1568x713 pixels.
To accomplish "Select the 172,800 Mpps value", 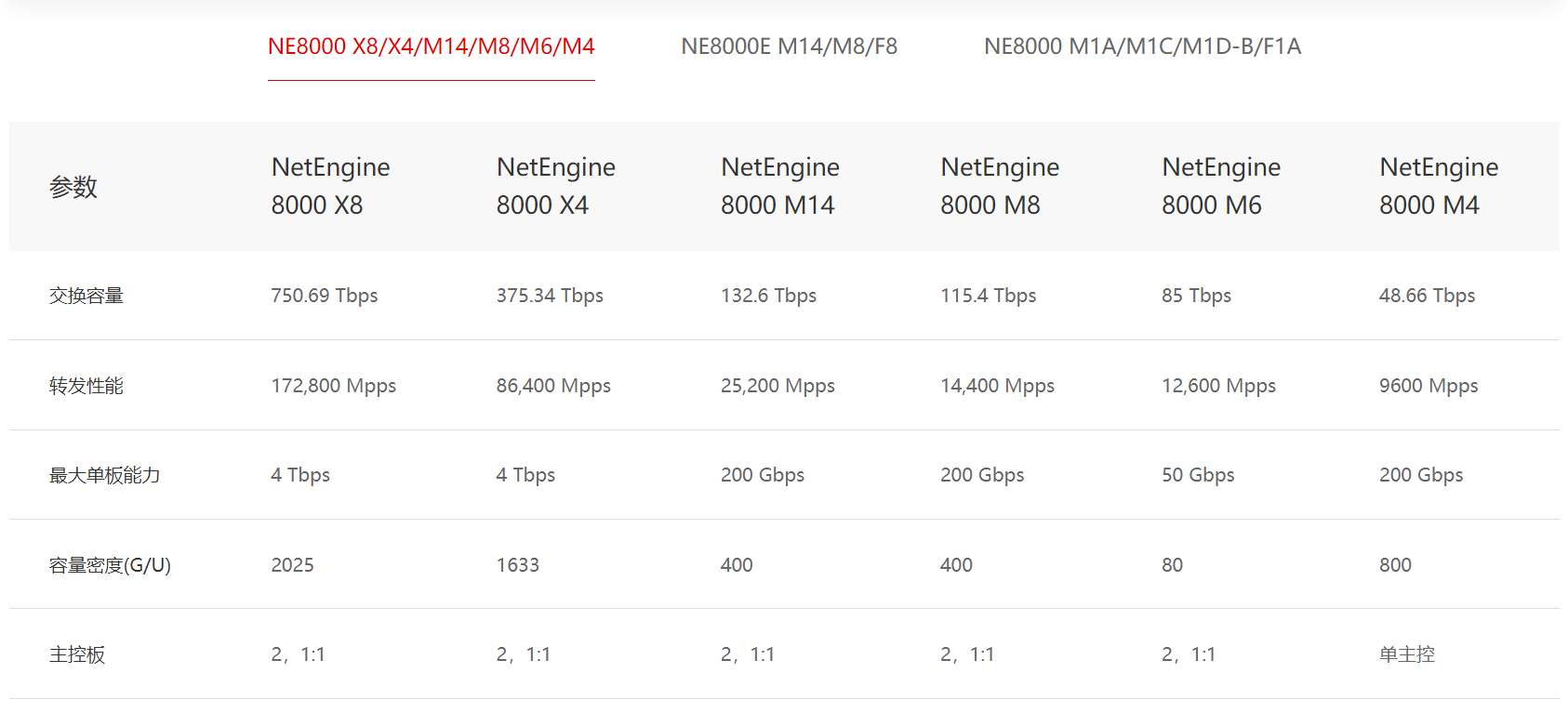I will [x=334, y=386].
